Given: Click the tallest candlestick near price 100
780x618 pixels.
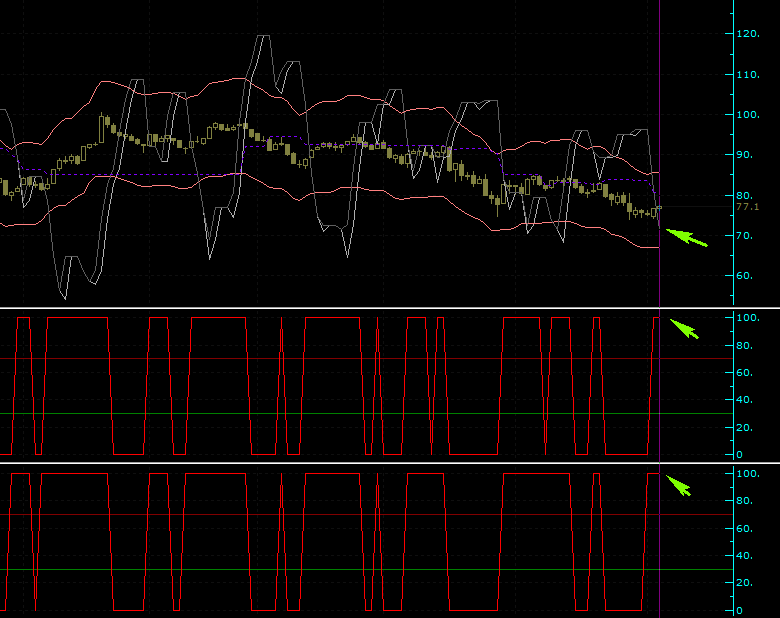Looking at the screenshot, I should (x=101, y=128).
